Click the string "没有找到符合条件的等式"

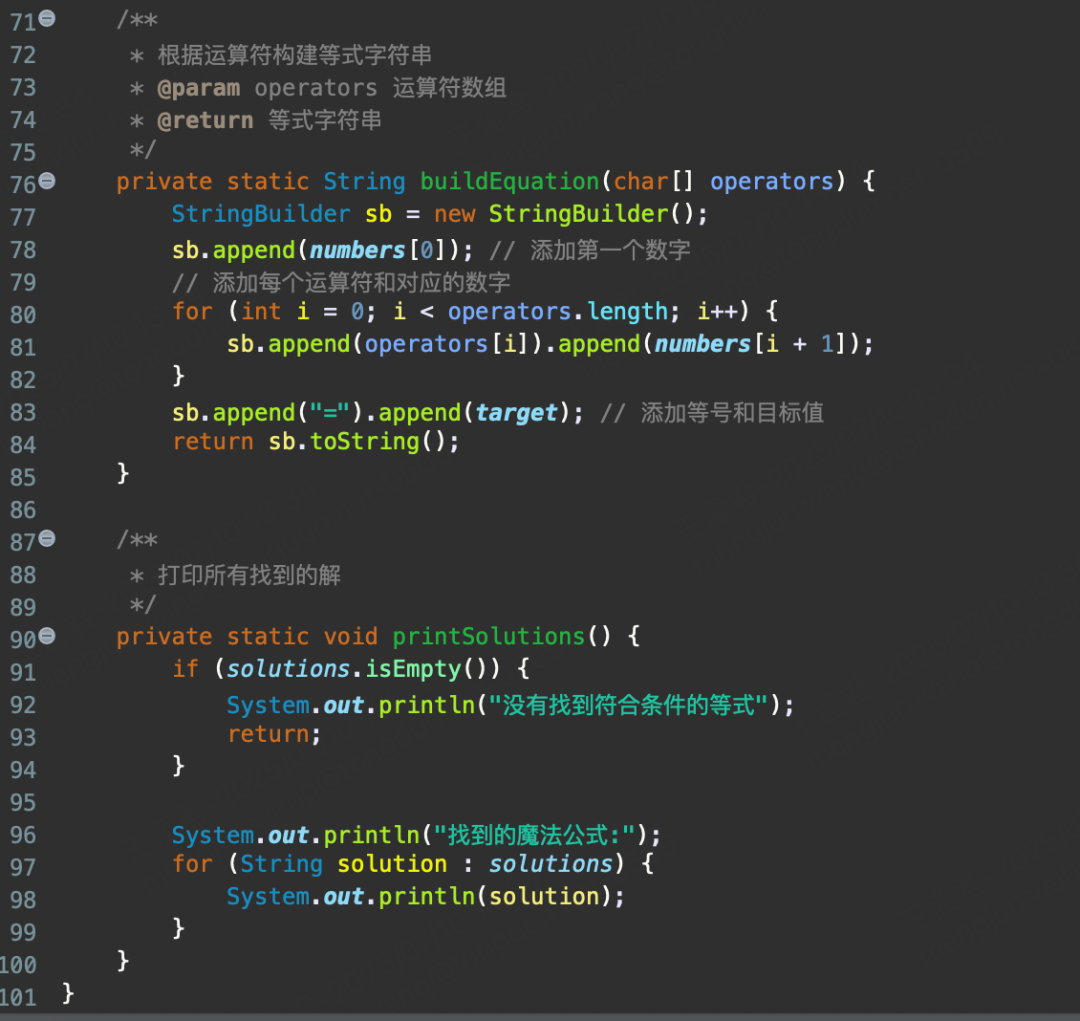(x=628, y=705)
